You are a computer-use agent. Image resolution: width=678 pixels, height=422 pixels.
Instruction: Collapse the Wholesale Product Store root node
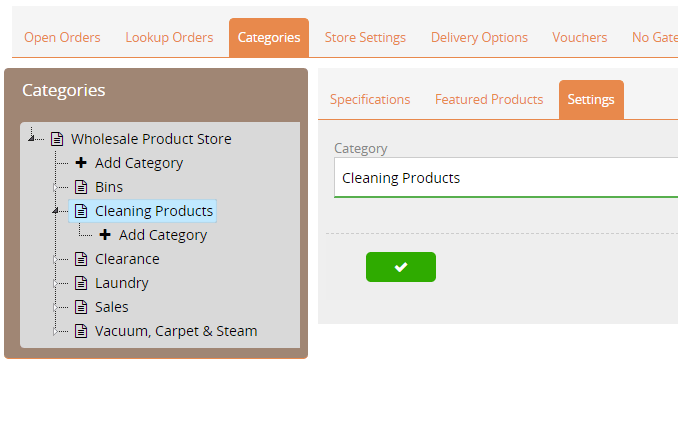pyautogui.click(x=32, y=139)
